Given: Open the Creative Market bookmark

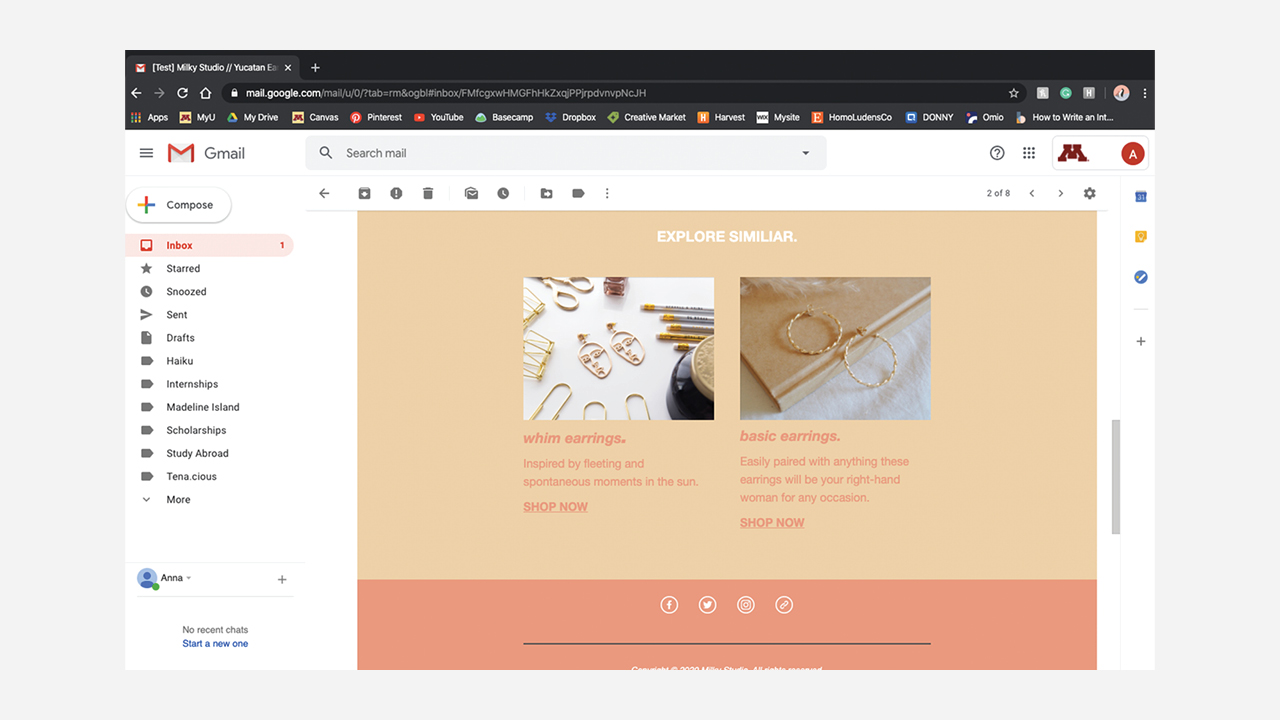Looking at the screenshot, I should pyautogui.click(x=647, y=117).
